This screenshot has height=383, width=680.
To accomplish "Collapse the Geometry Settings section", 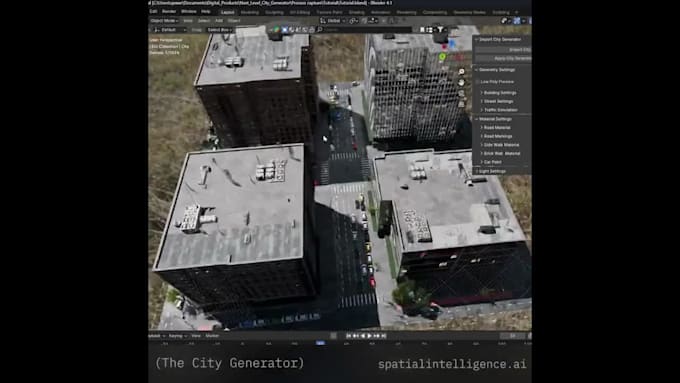I will pyautogui.click(x=477, y=70).
